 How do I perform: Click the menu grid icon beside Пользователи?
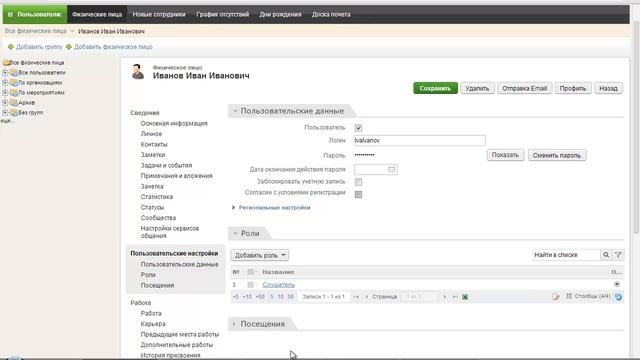[x=11, y=14]
